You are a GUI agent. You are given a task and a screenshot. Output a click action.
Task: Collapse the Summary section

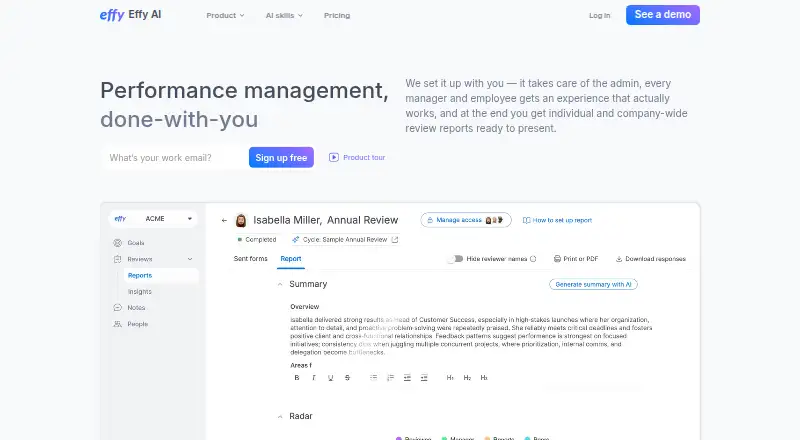(x=280, y=284)
